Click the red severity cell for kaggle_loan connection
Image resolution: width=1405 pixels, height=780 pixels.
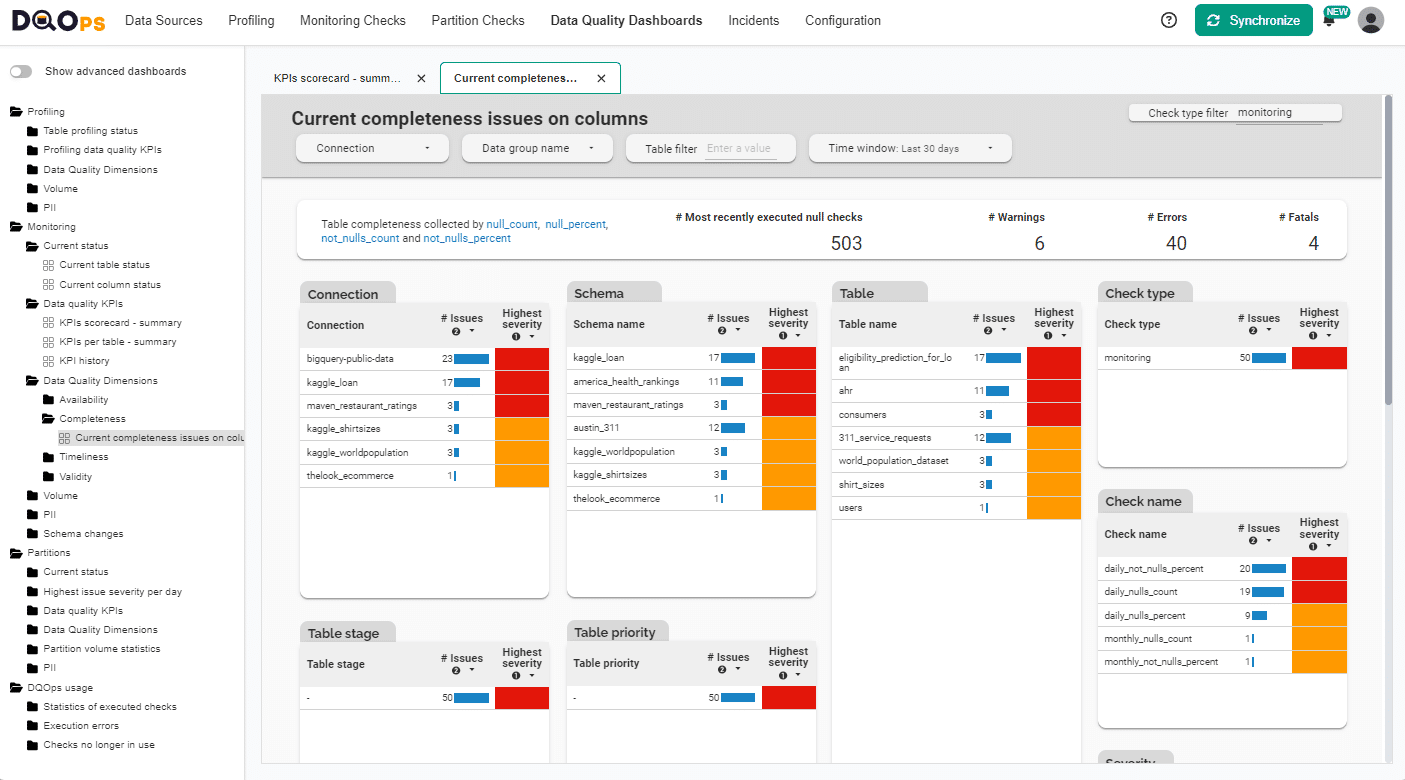522,382
